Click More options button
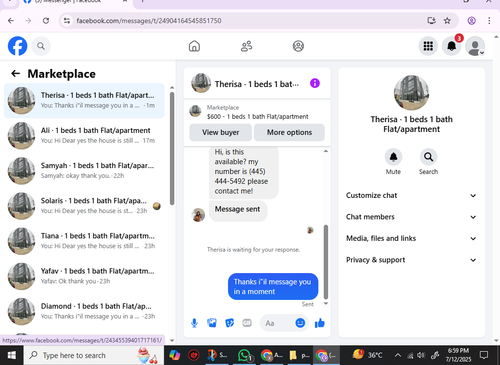This screenshot has width=500, height=365. [289, 132]
